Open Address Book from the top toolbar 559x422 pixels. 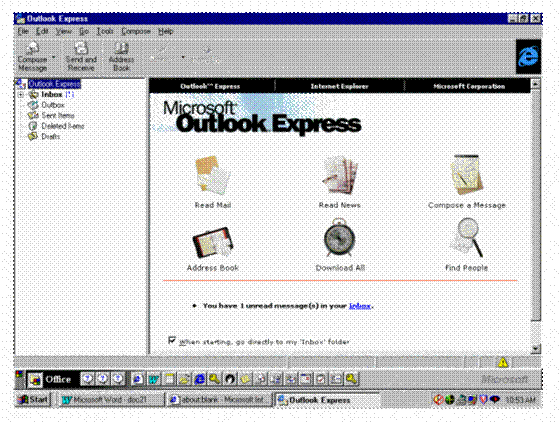pos(121,56)
